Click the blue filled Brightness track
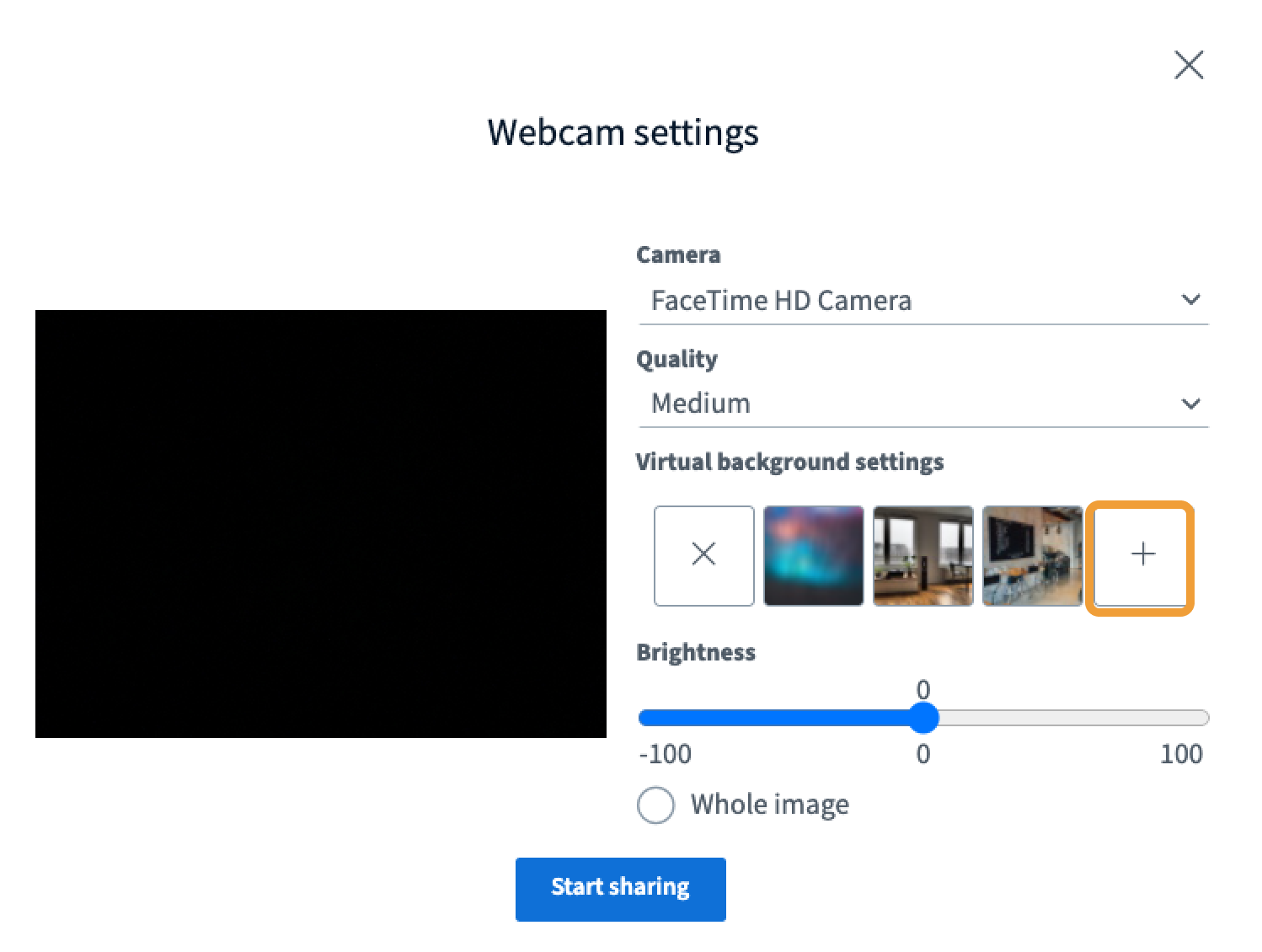Screen dimensions: 1262x952 tap(775, 719)
